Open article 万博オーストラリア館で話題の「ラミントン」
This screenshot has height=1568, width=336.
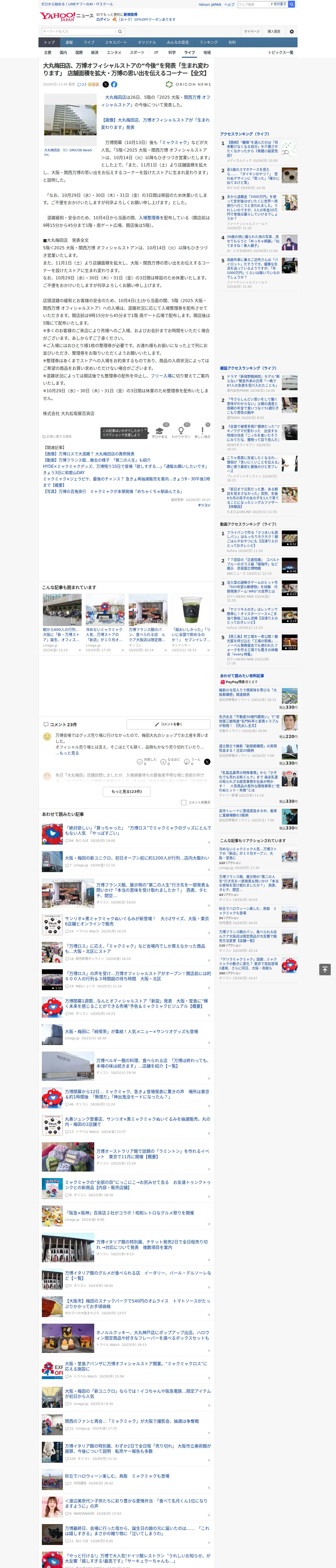click(153, 1154)
